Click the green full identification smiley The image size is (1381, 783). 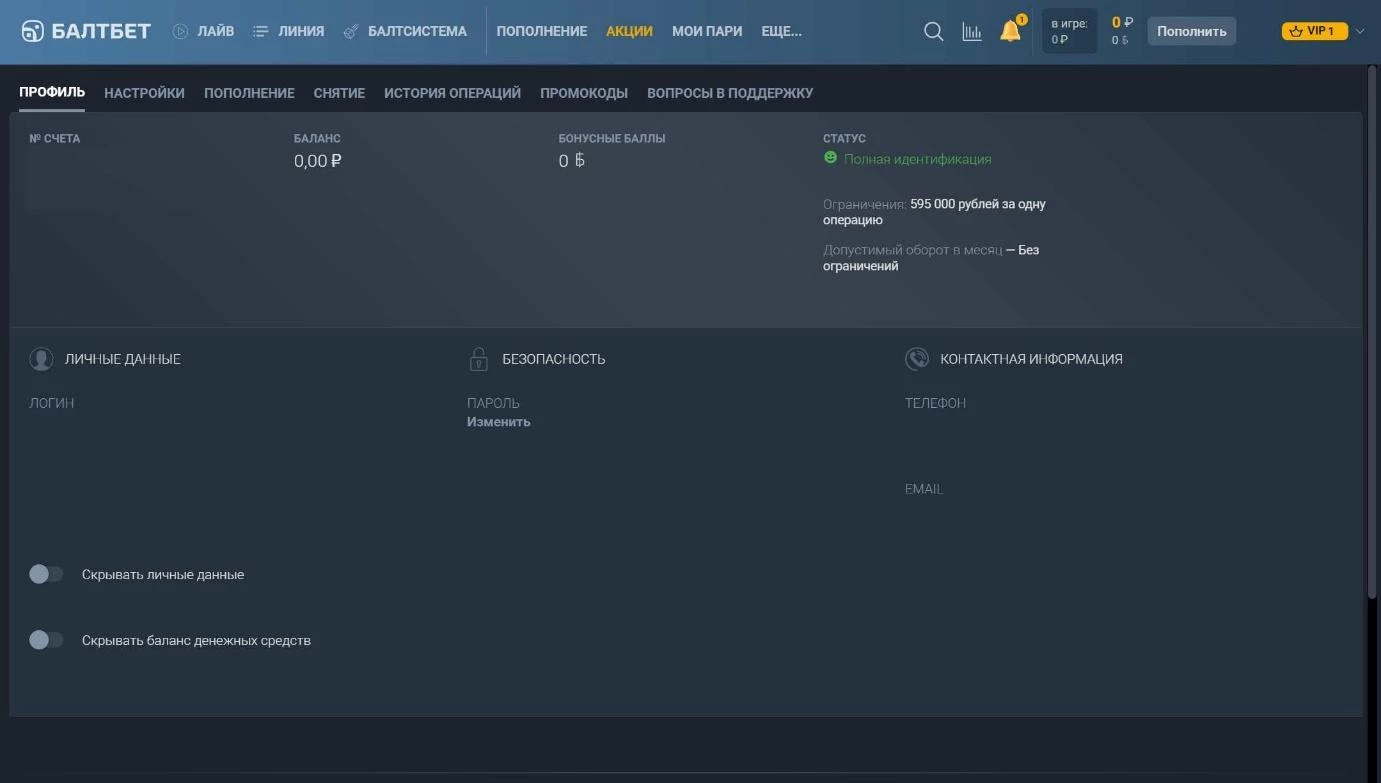[x=830, y=158]
